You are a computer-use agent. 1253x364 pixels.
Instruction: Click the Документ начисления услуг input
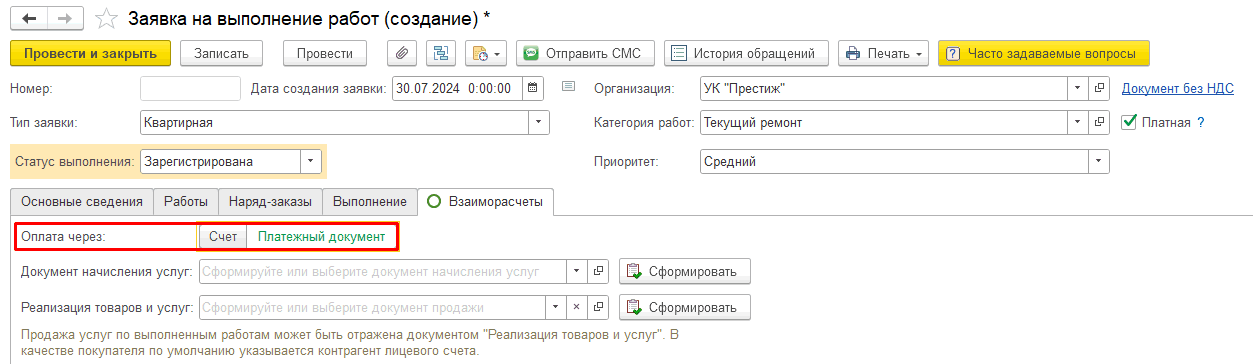click(x=383, y=271)
